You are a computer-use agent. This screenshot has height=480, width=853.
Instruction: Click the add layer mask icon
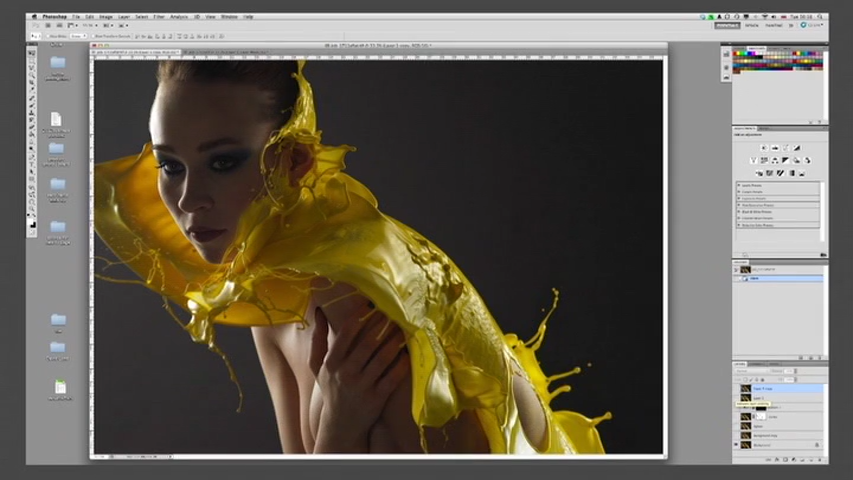click(x=786, y=460)
